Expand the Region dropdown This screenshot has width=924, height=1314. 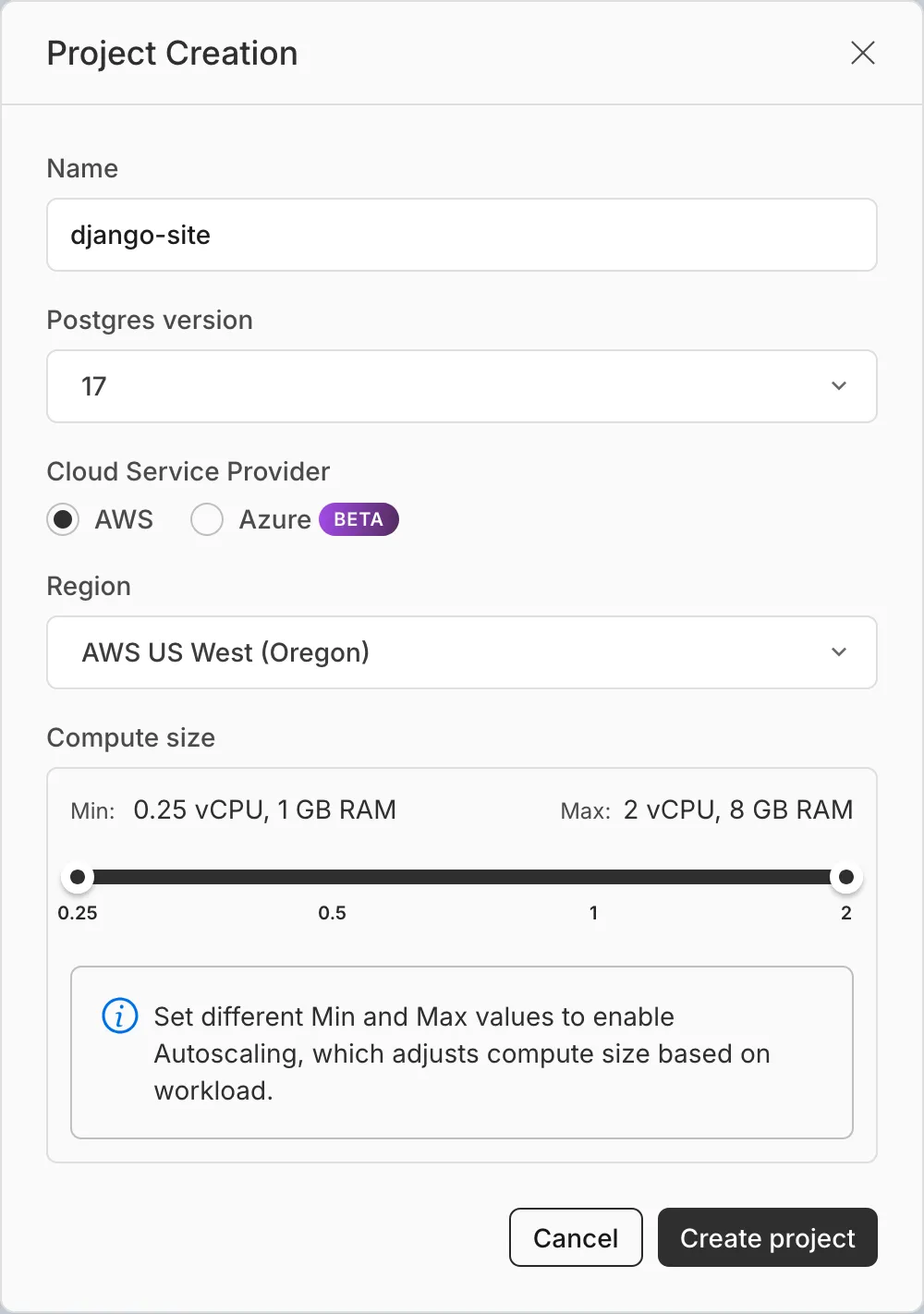tap(461, 652)
